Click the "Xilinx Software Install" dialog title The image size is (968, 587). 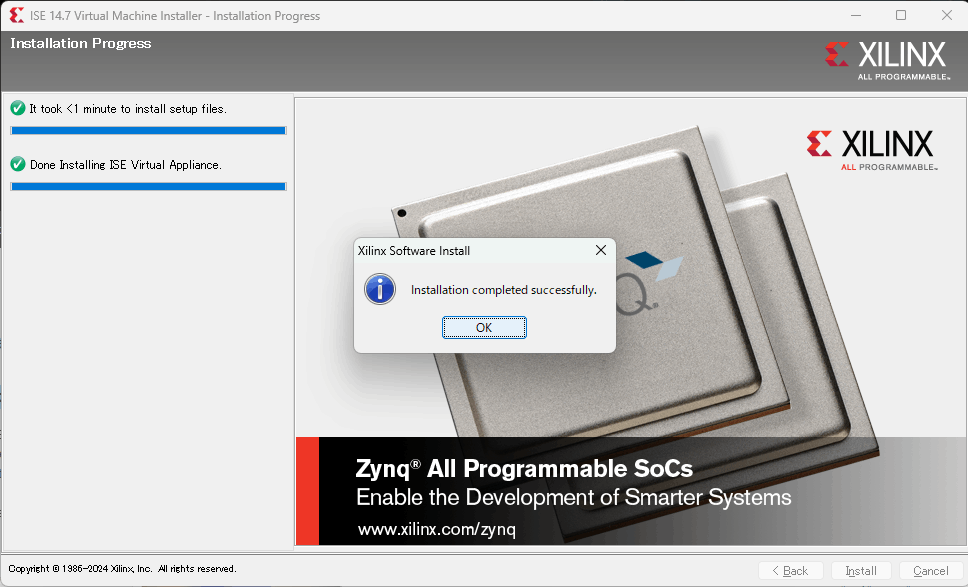tap(414, 251)
